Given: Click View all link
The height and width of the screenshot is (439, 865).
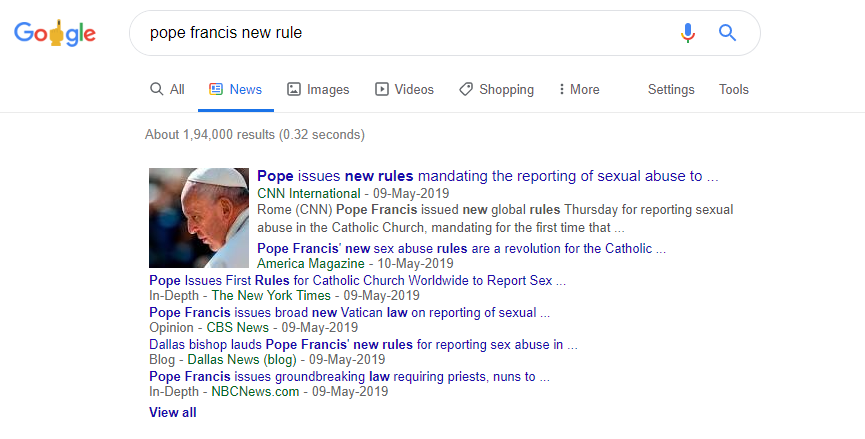Looking at the screenshot, I should 173,412.
